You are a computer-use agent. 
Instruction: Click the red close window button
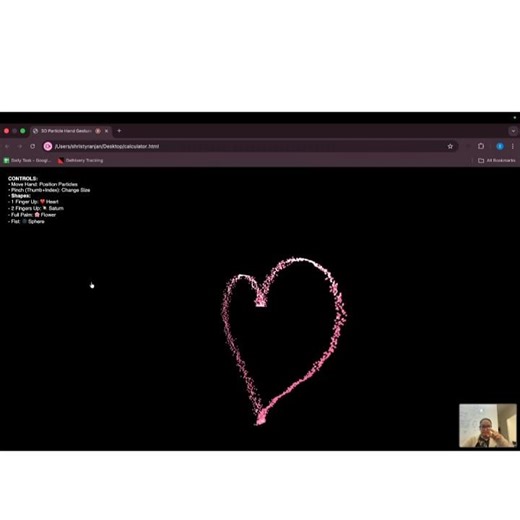click(6, 131)
